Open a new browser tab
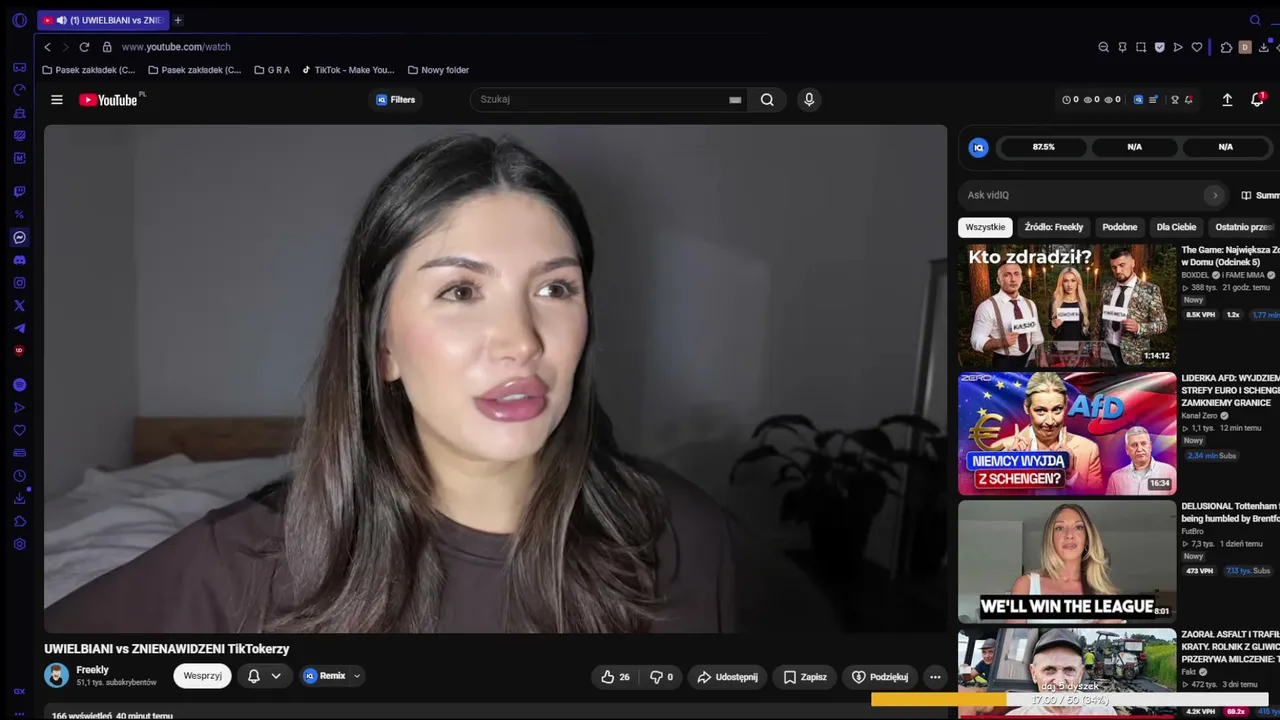The image size is (1280, 720). pyautogui.click(x=178, y=20)
